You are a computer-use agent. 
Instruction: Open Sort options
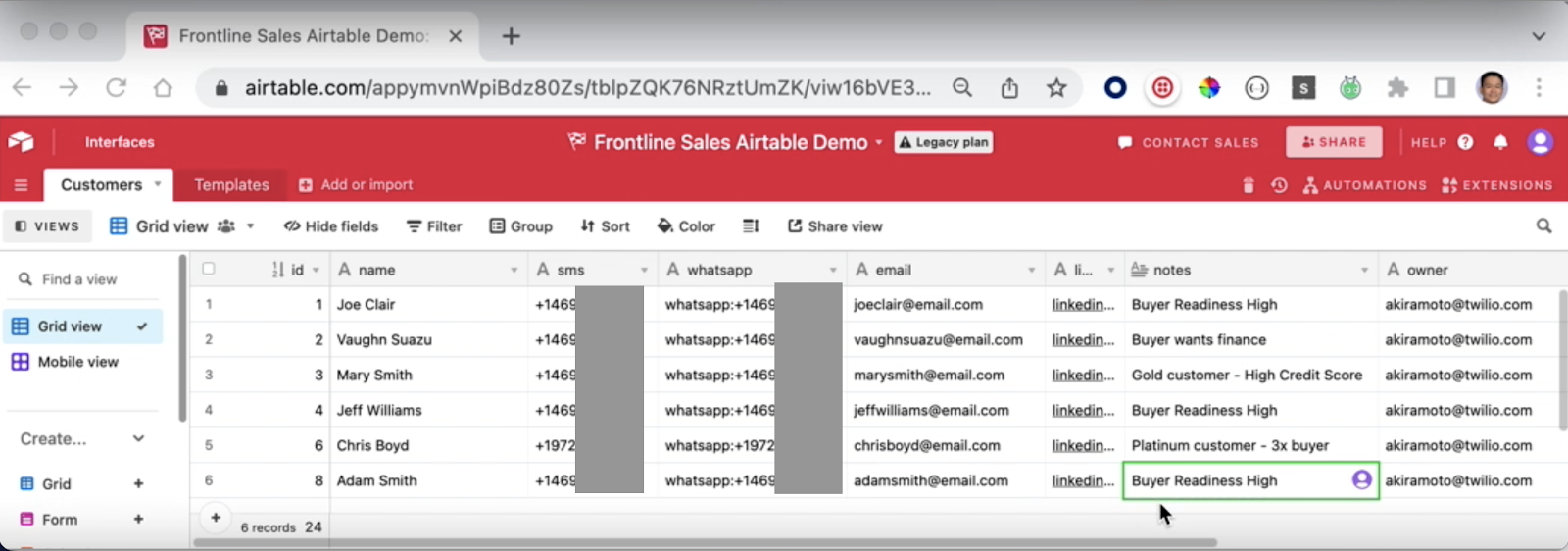click(x=605, y=226)
